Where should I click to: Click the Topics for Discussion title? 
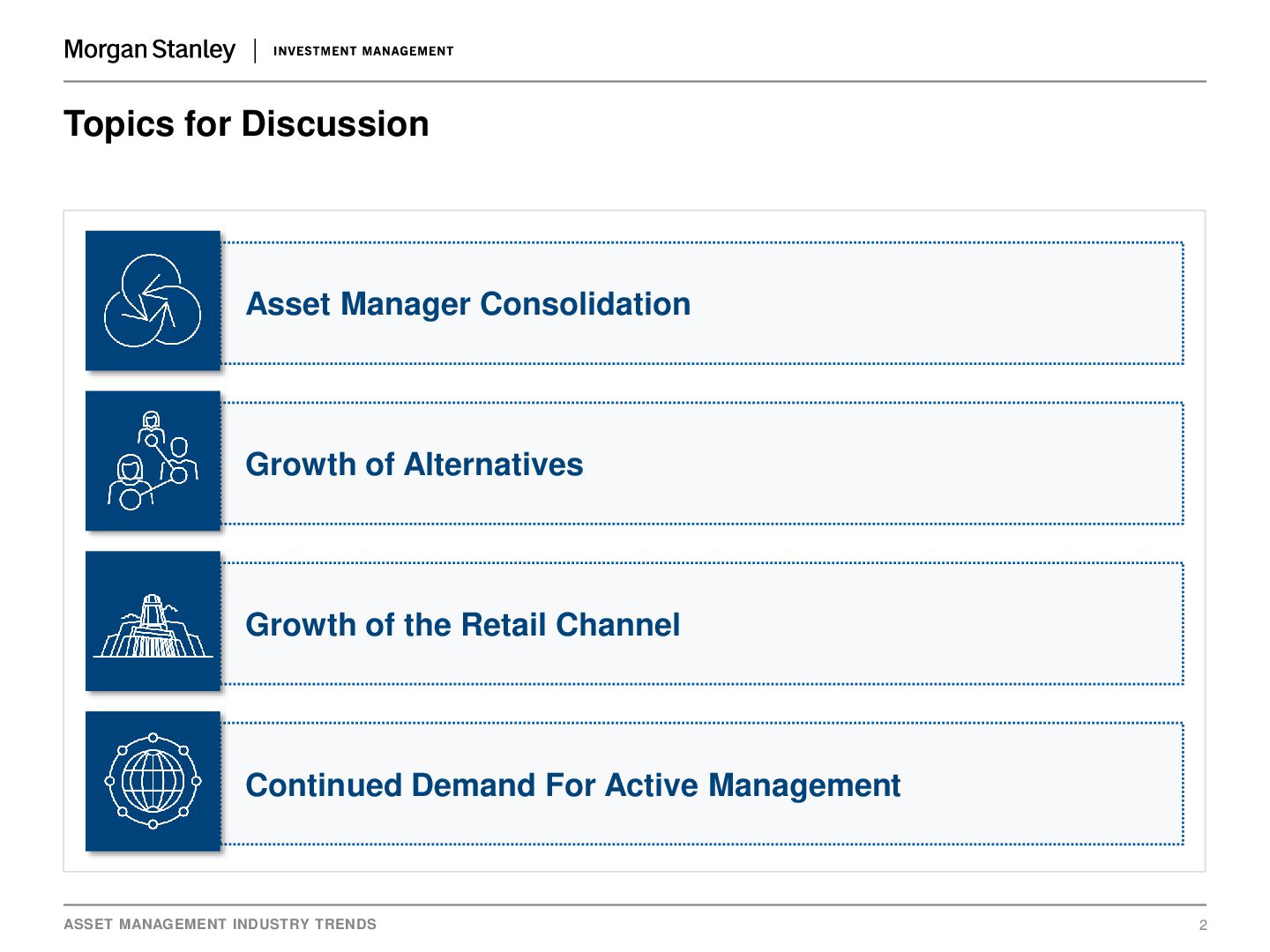click(246, 124)
